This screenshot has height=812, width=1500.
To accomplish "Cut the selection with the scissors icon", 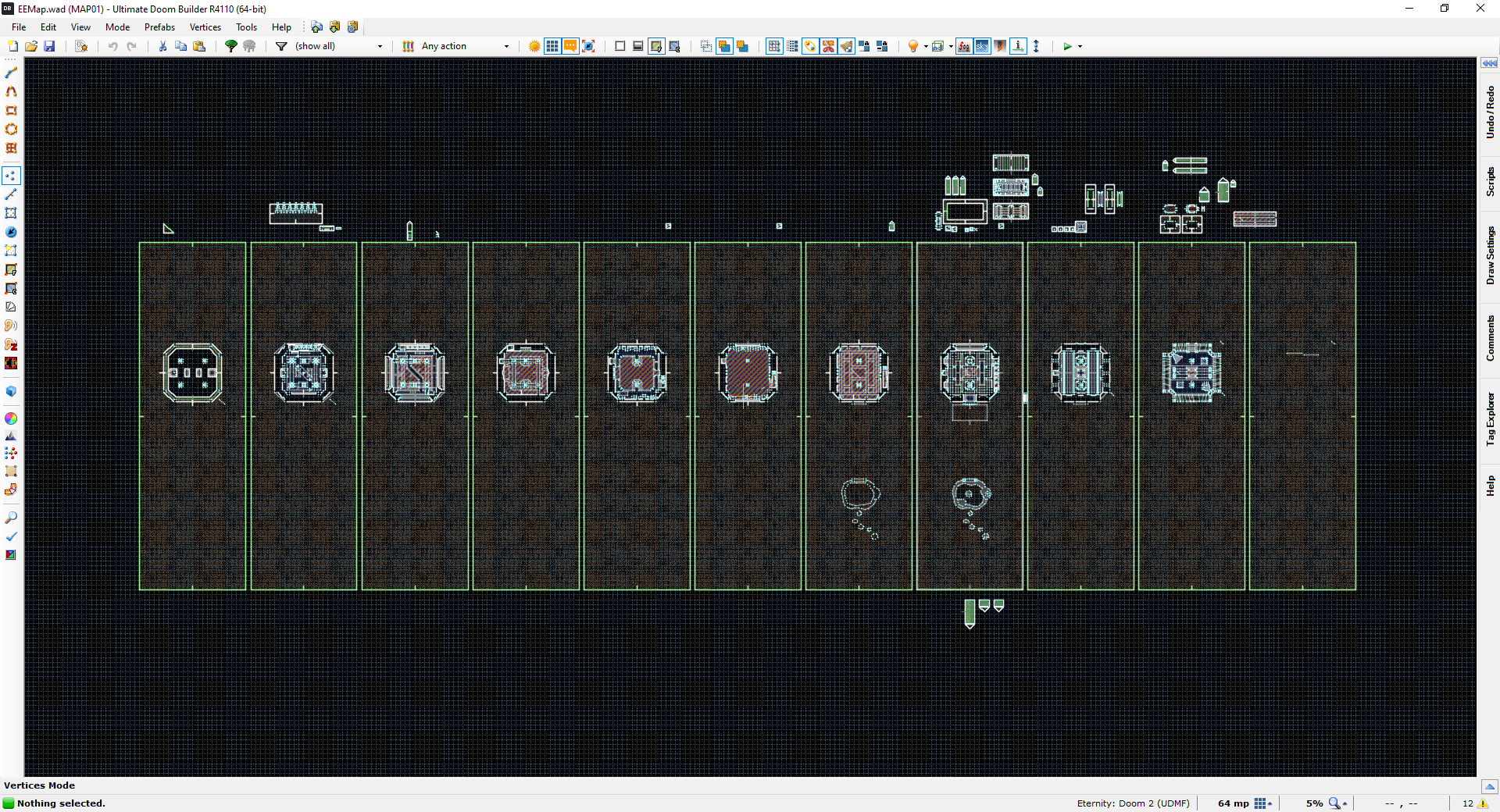I will pyautogui.click(x=162, y=46).
